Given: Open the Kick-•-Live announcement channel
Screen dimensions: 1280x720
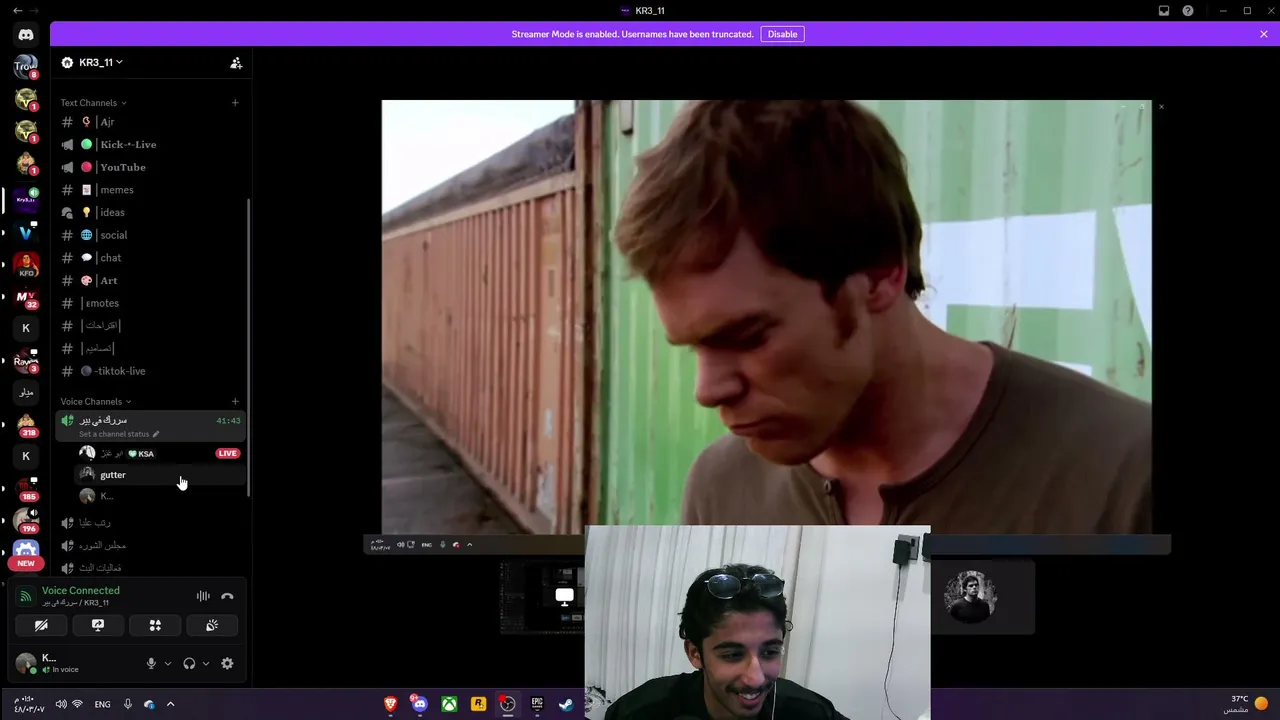Looking at the screenshot, I should pyautogui.click(x=150, y=144).
